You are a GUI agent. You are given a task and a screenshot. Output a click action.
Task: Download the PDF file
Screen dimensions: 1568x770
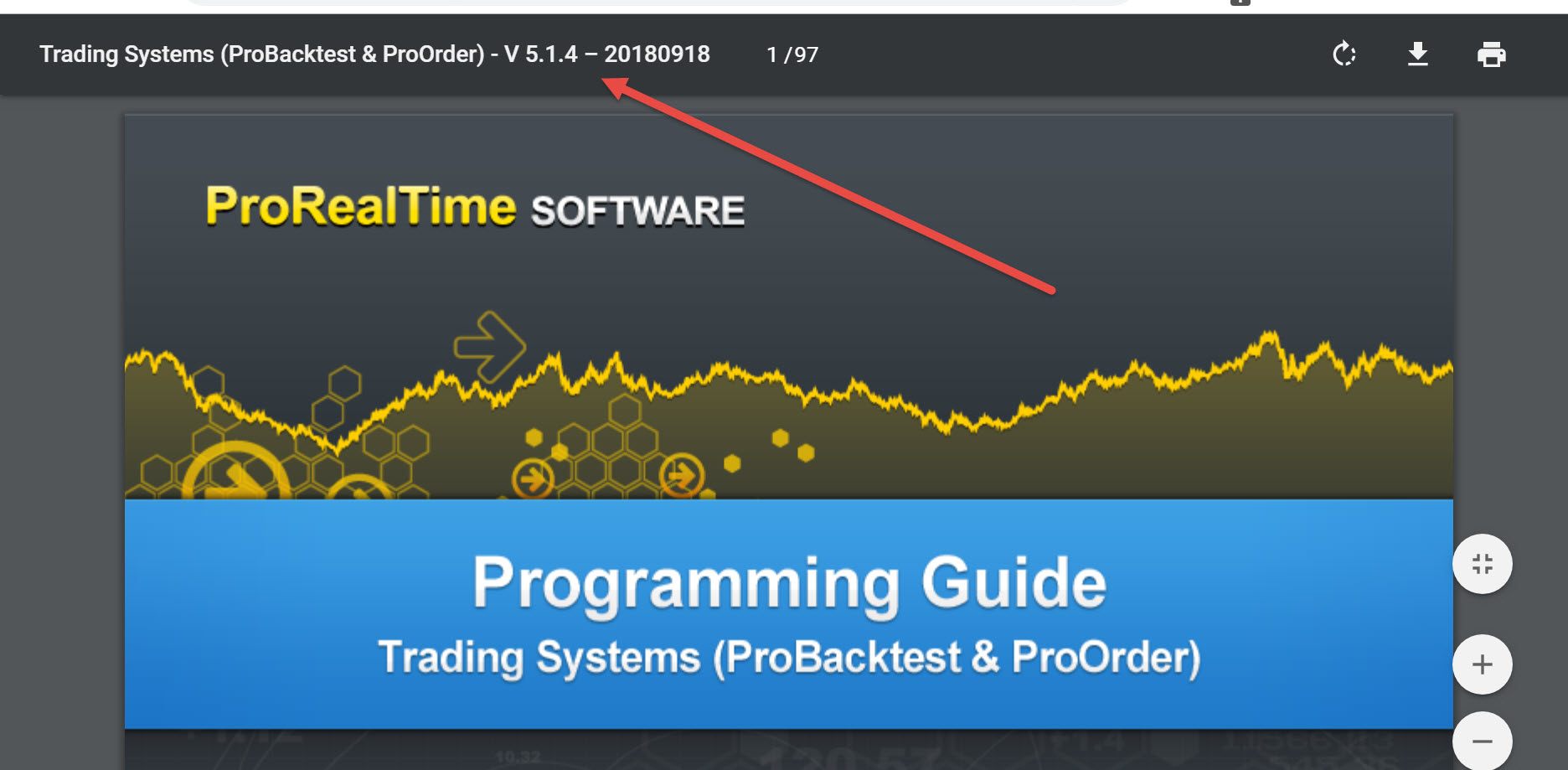click(x=1418, y=54)
